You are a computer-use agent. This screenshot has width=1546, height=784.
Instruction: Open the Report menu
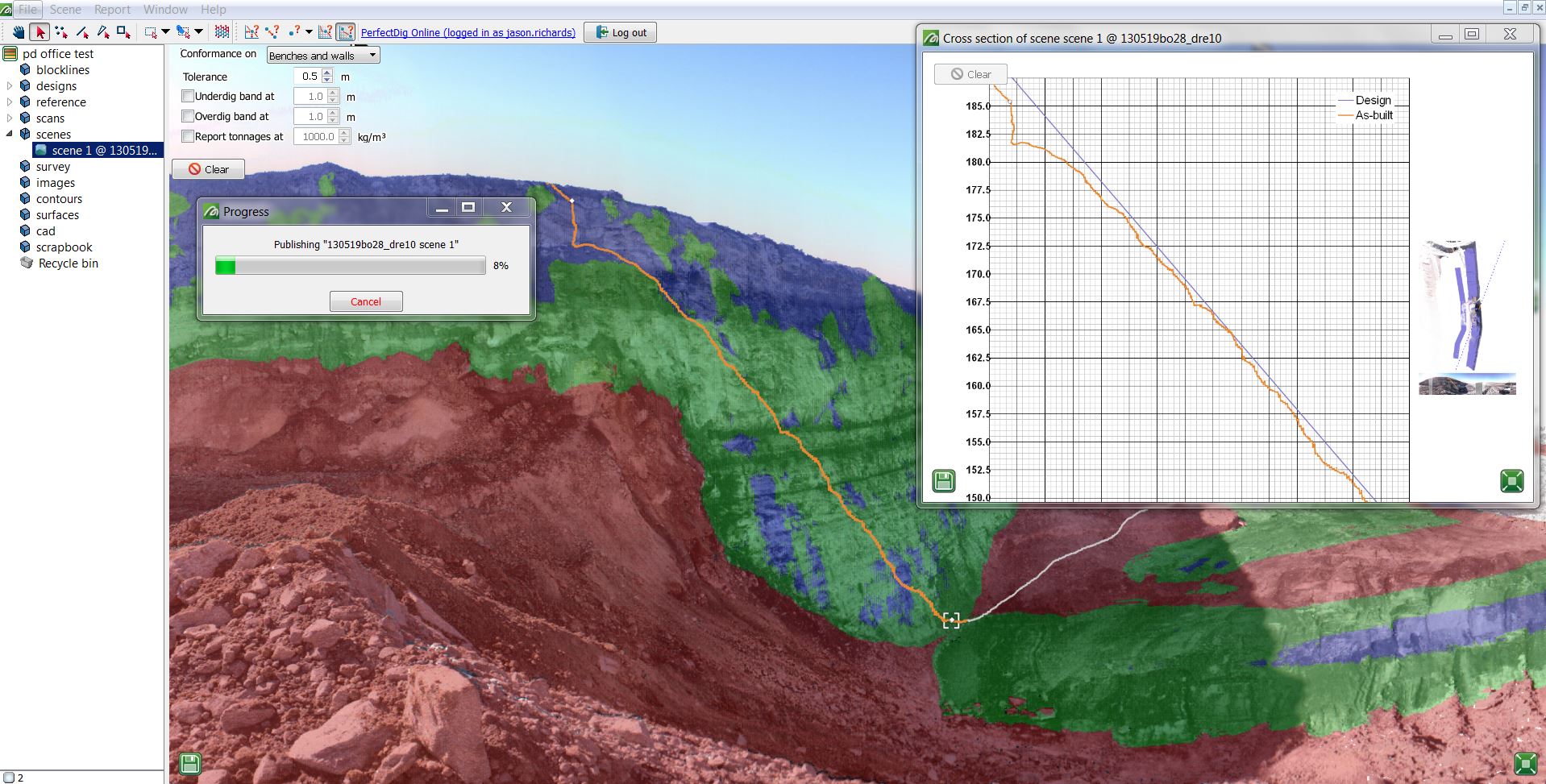point(112,9)
